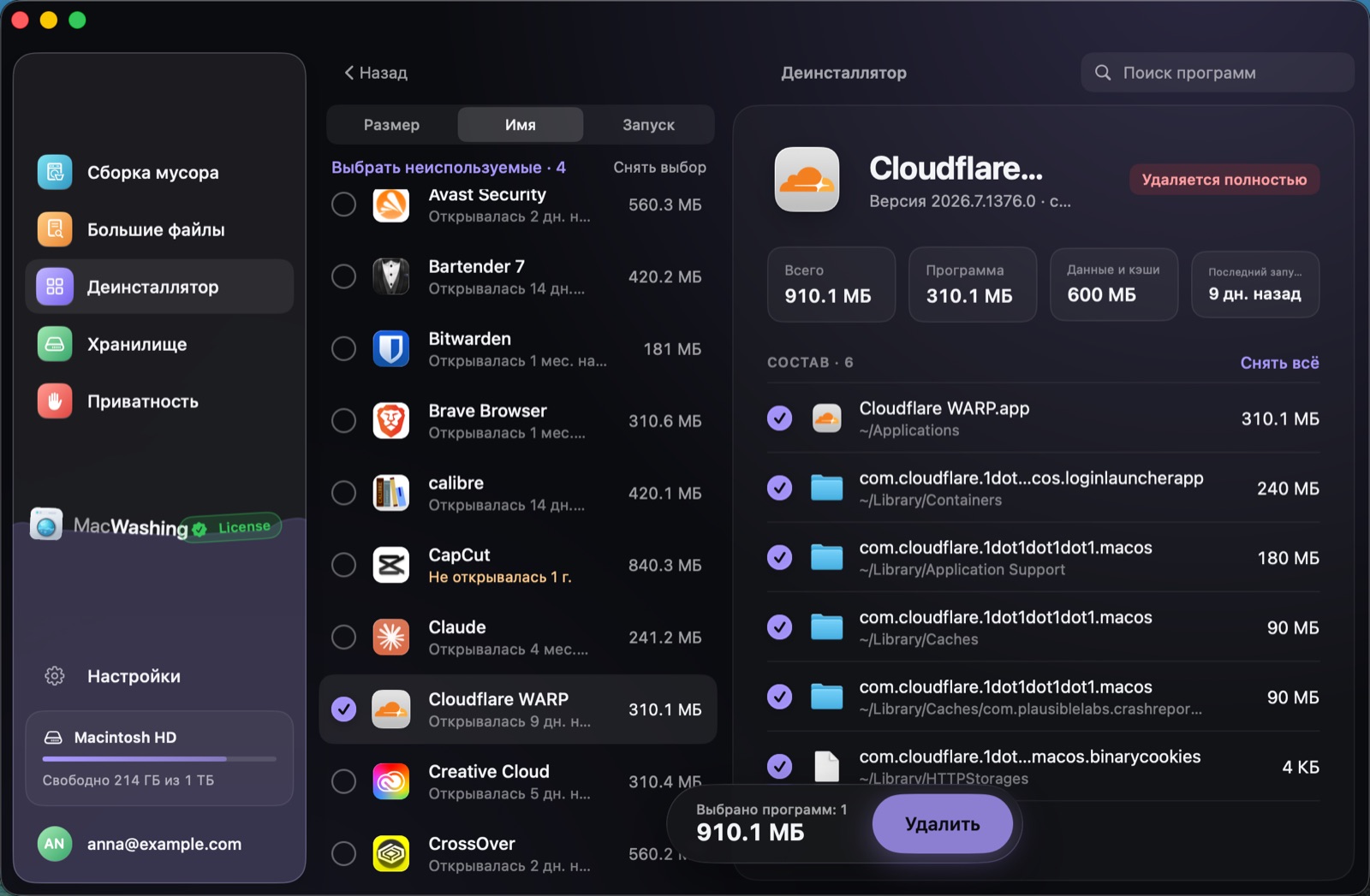Go back with Назад chevron
Image resolution: width=1370 pixels, height=896 pixels.
(x=375, y=73)
